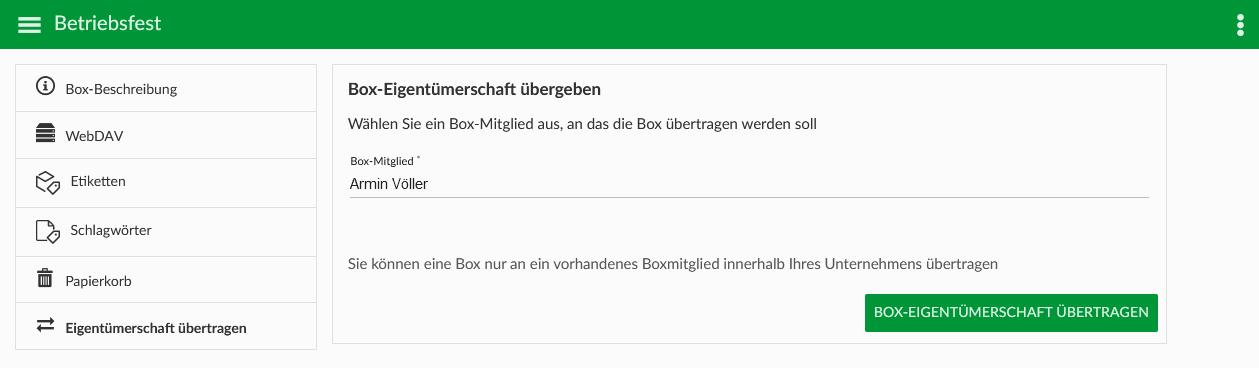This screenshot has width=1259, height=368.
Task: Click the Box-Eigentümerschaft übergeben heading
Action: (474, 89)
